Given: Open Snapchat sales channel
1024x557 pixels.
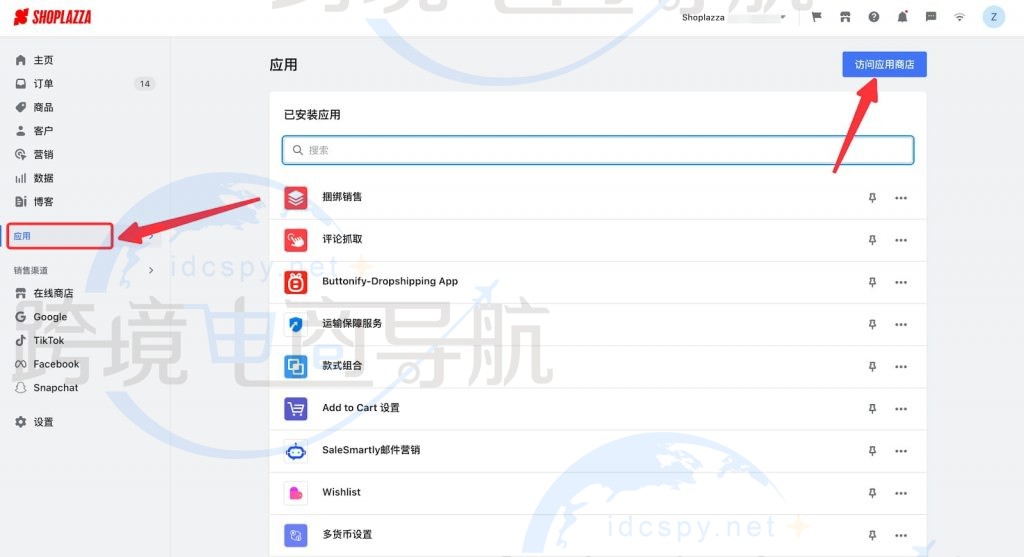Looking at the screenshot, I should pos(56,387).
